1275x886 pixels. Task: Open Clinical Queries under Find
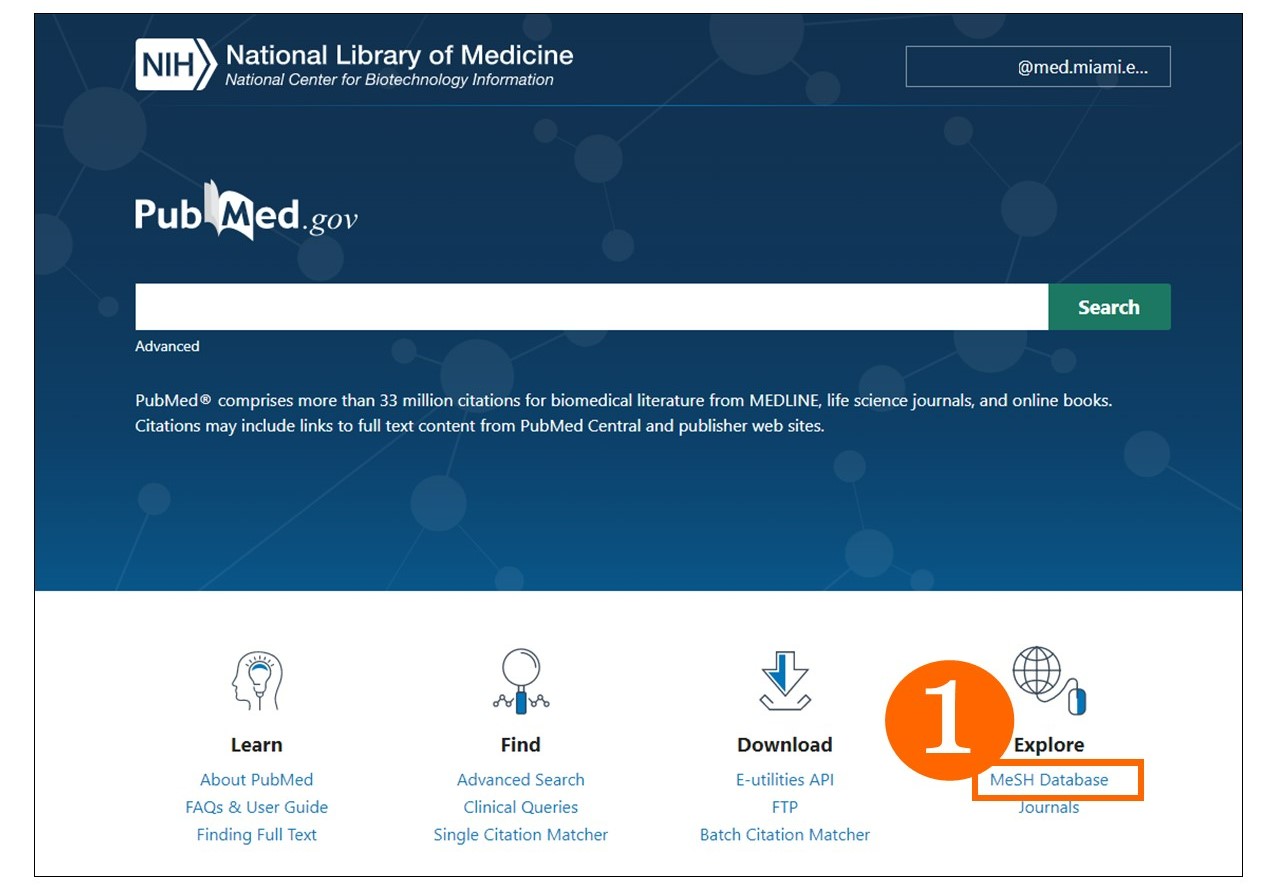click(520, 807)
